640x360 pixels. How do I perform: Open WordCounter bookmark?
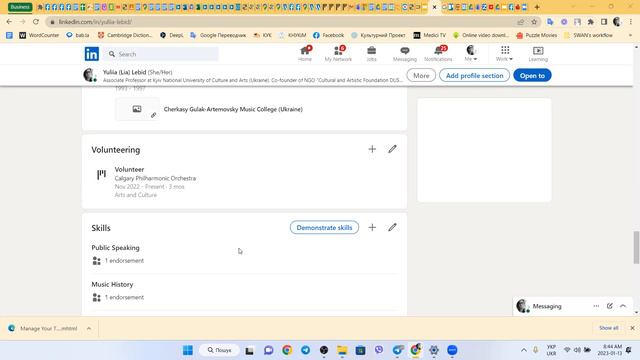click(x=40, y=36)
